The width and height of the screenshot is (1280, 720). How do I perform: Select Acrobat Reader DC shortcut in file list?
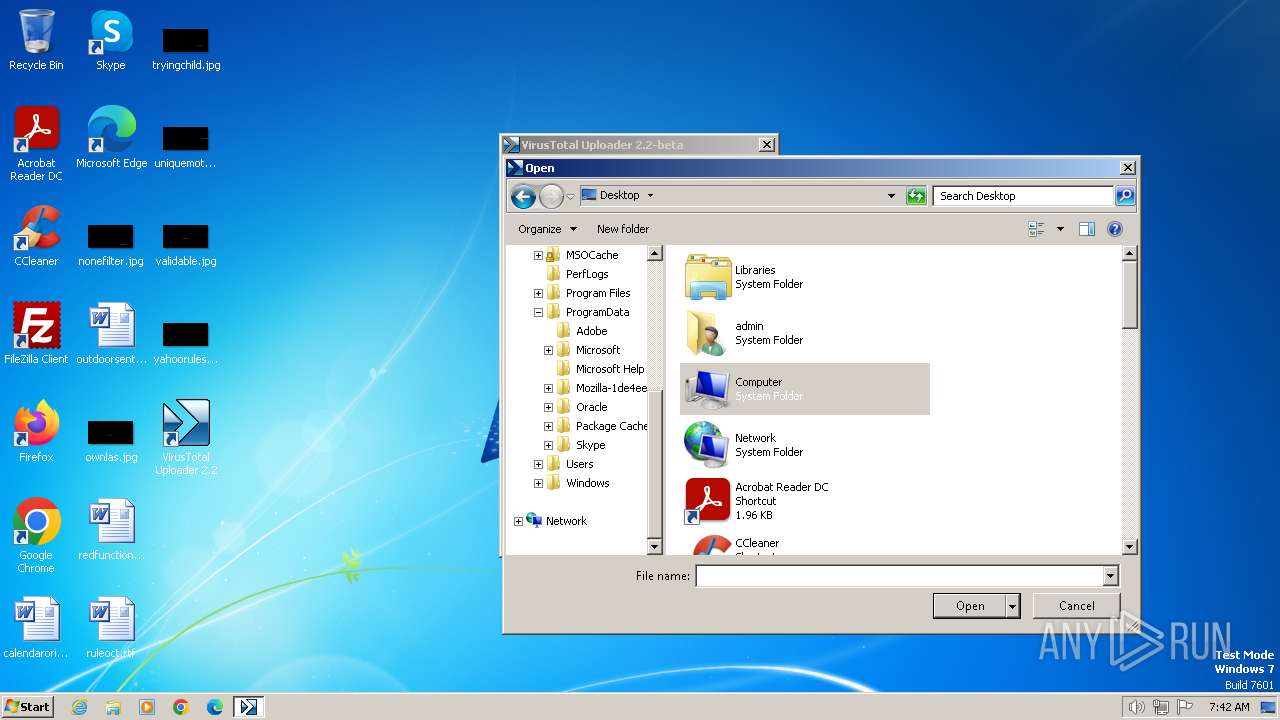click(x=805, y=501)
